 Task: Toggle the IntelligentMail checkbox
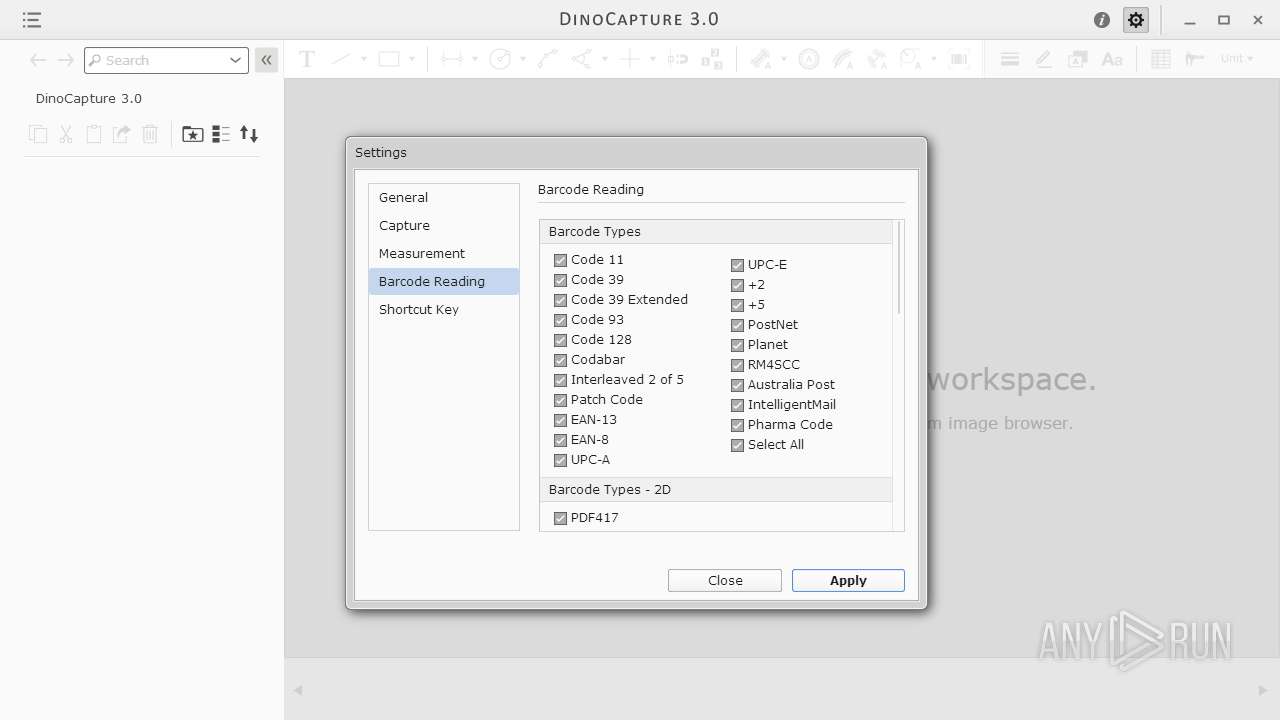click(737, 405)
